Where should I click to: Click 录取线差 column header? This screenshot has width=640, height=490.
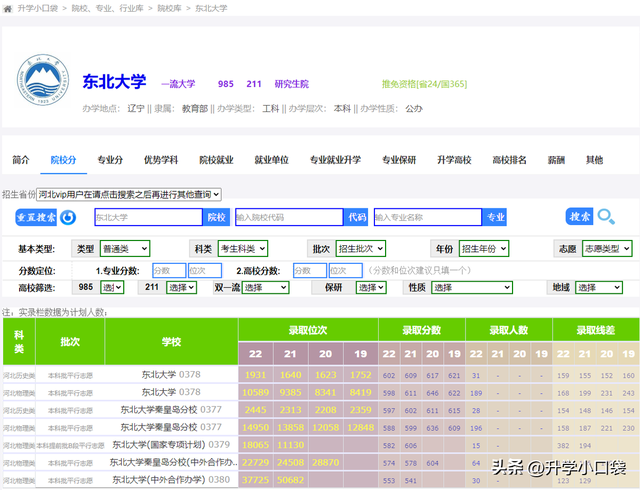[x=596, y=330]
